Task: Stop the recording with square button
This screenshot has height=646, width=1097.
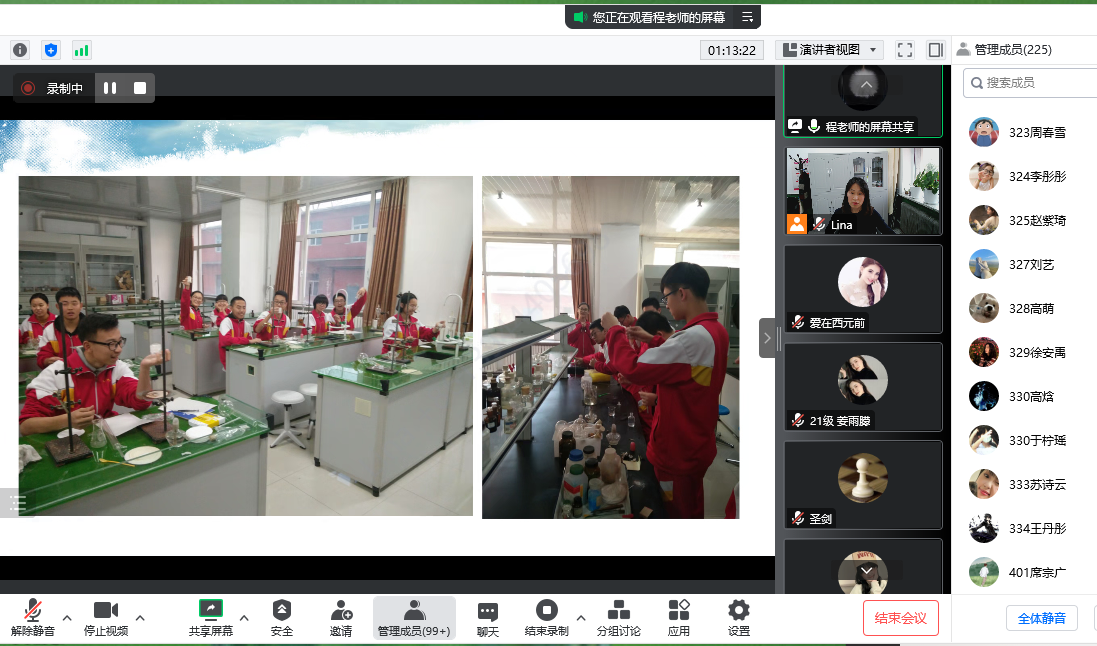Action: coord(140,88)
